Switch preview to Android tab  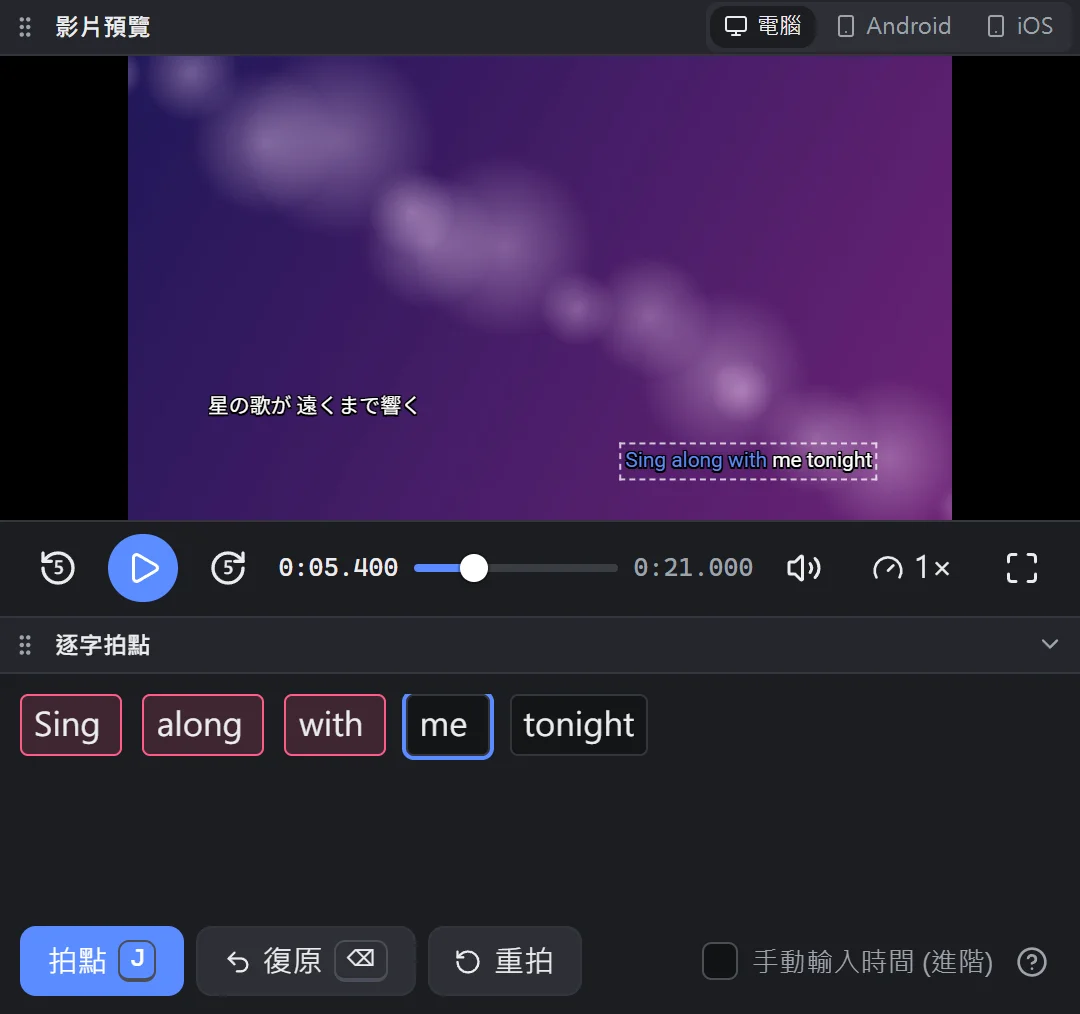894,27
